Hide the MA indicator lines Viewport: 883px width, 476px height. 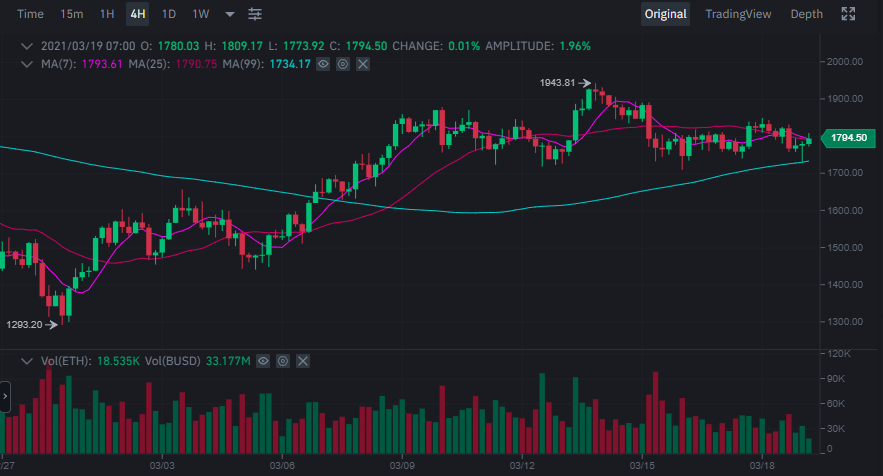[x=322, y=64]
